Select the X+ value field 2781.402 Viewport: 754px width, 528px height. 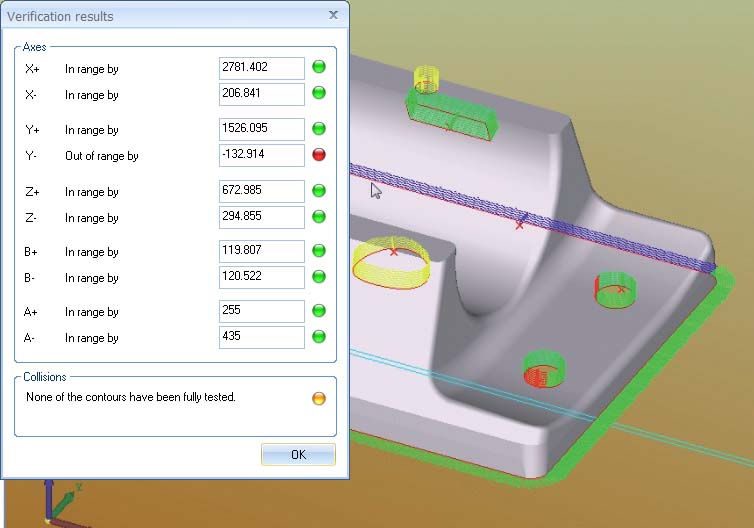pos(261,68)
